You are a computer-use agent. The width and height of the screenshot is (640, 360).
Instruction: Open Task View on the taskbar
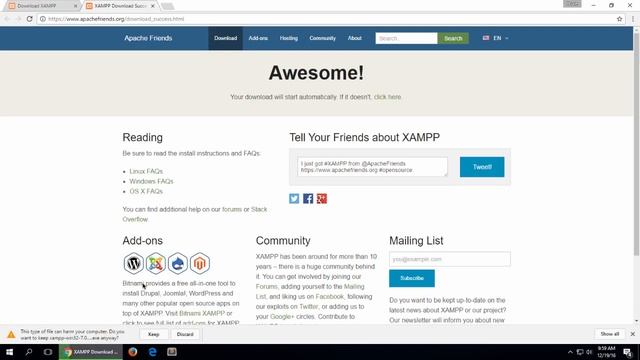(x=48, y=352)
